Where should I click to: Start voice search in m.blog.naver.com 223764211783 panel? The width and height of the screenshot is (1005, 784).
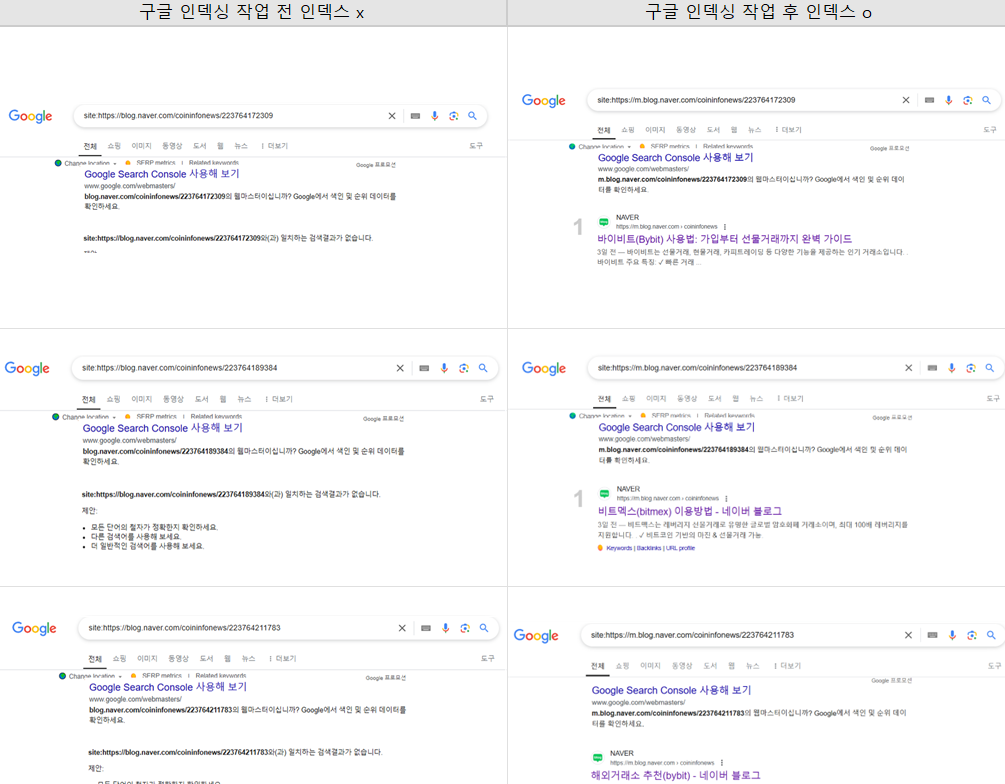coord(952,635)
